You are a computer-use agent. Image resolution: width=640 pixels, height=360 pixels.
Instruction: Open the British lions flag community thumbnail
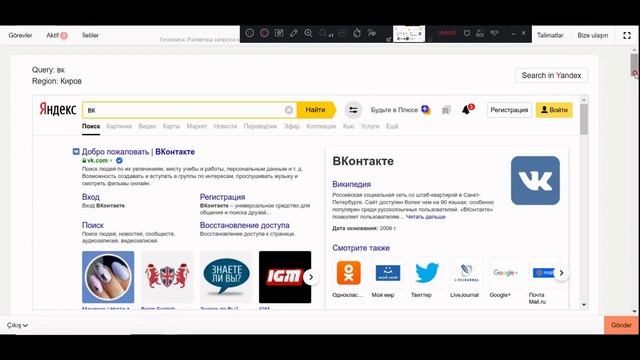[167, 277]
